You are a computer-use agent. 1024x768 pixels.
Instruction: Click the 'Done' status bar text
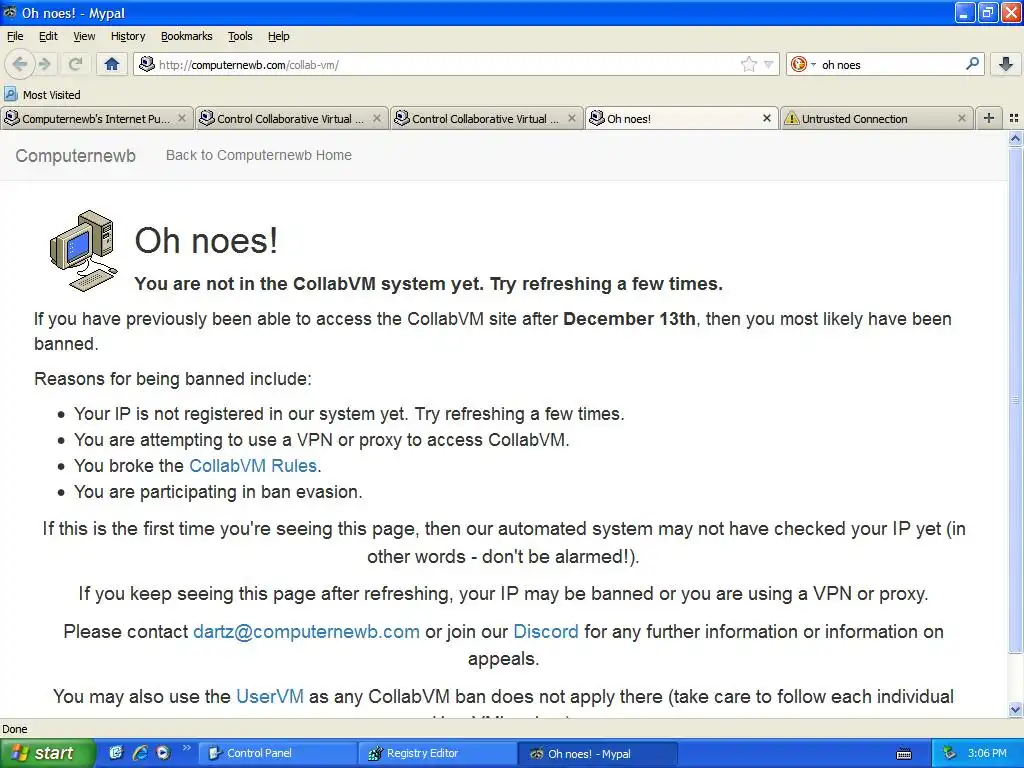[14, 729]
